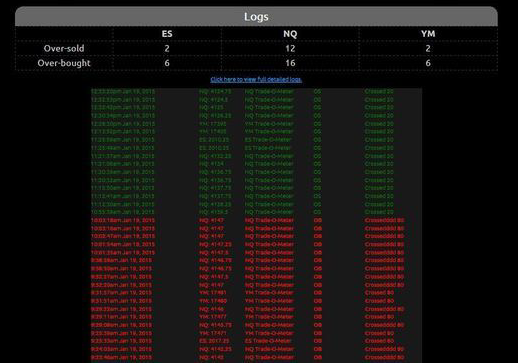Click the NQ: 4147.25 price in logs

[x=215, y=244]
